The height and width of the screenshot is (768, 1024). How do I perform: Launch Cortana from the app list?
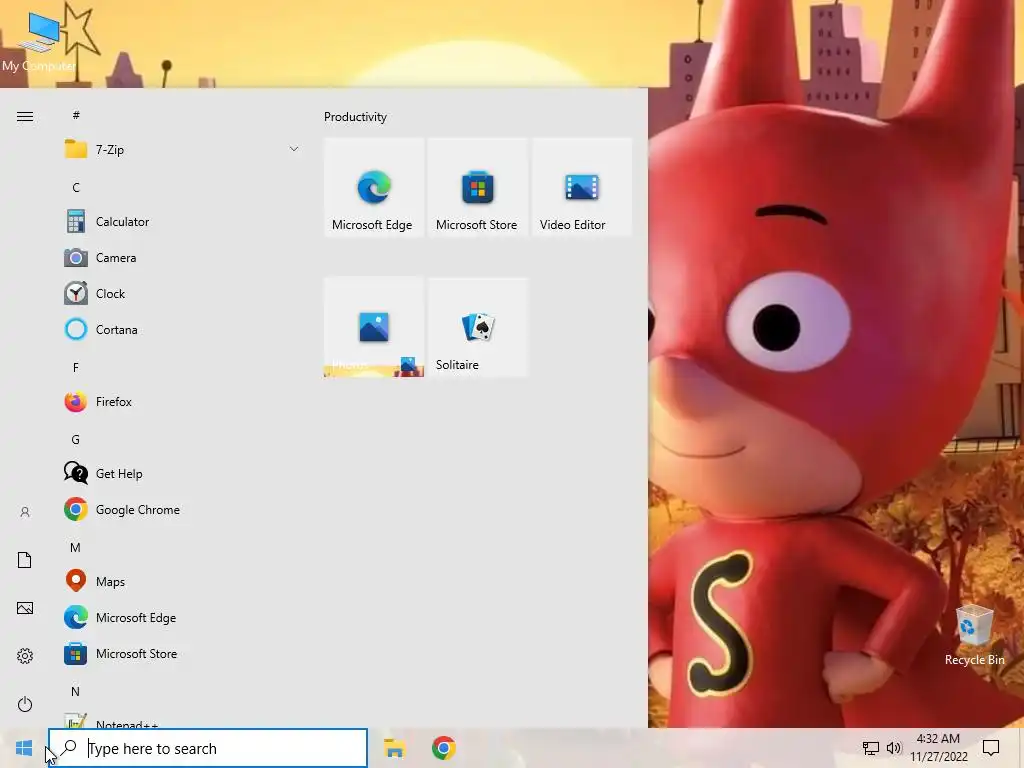coord(182,329)
